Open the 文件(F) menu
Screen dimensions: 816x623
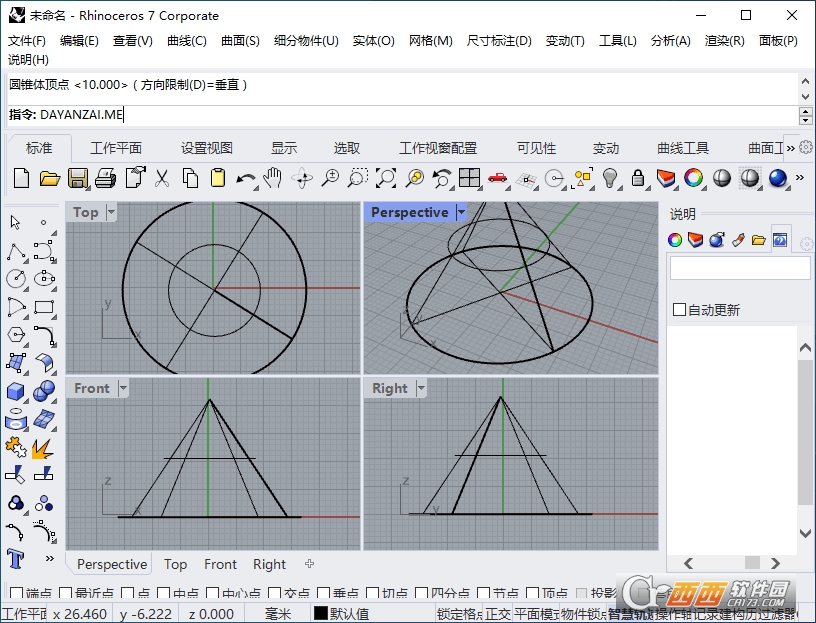pos(27,41)
